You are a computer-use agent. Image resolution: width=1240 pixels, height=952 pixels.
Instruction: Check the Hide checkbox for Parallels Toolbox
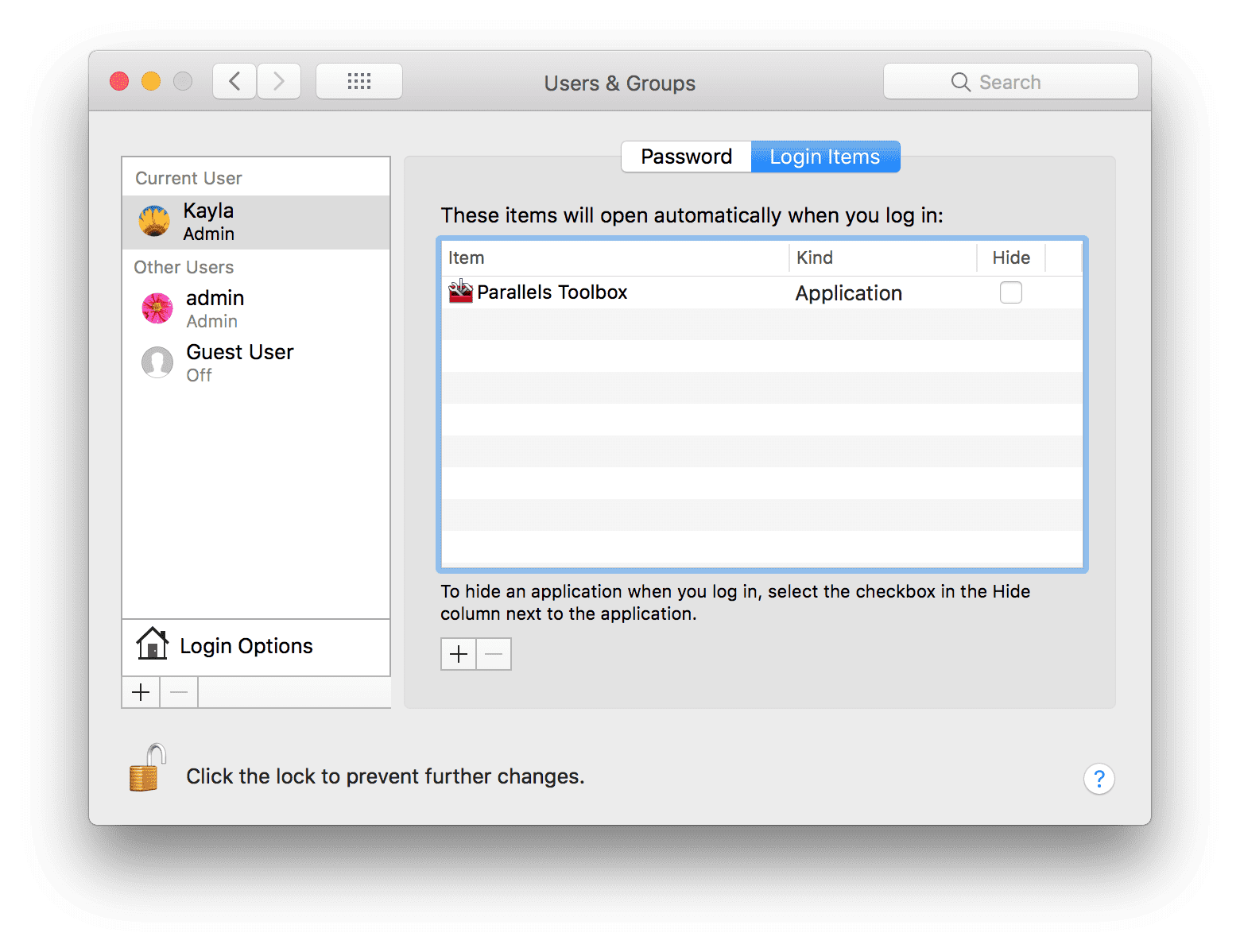[1010, 292]
